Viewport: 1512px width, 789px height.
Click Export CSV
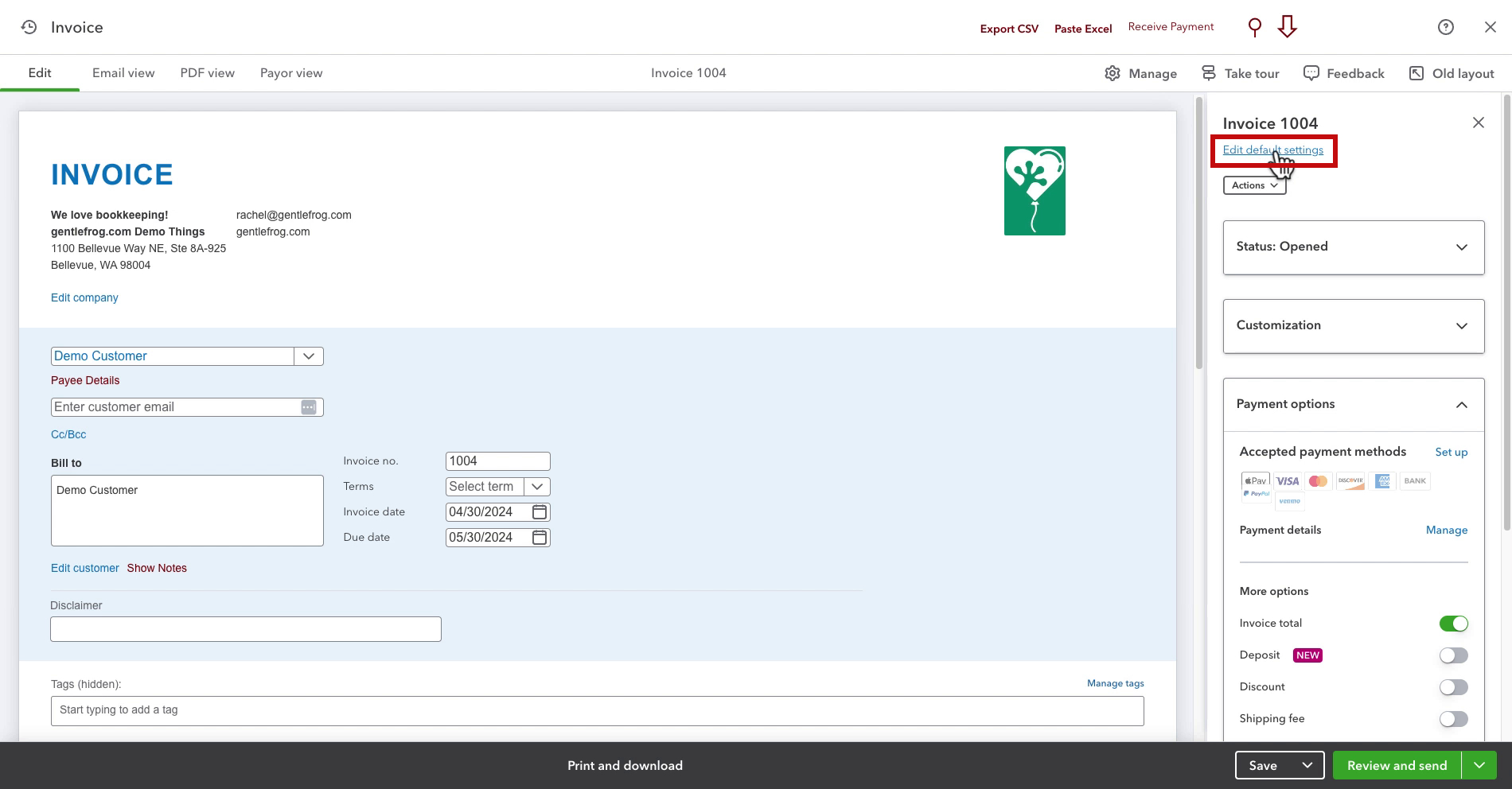pyautogui.click(x=1009, y=29)
